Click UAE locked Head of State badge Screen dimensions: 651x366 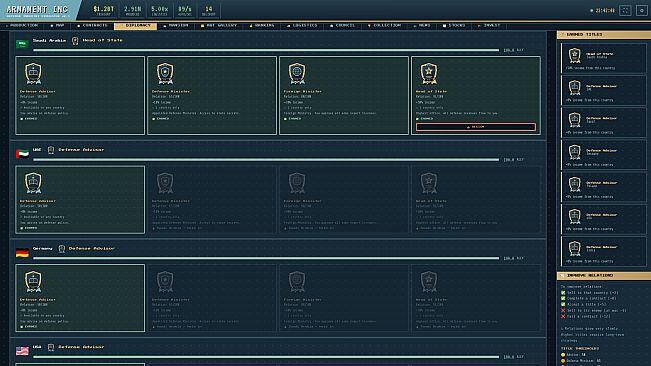tap(428, 183)
